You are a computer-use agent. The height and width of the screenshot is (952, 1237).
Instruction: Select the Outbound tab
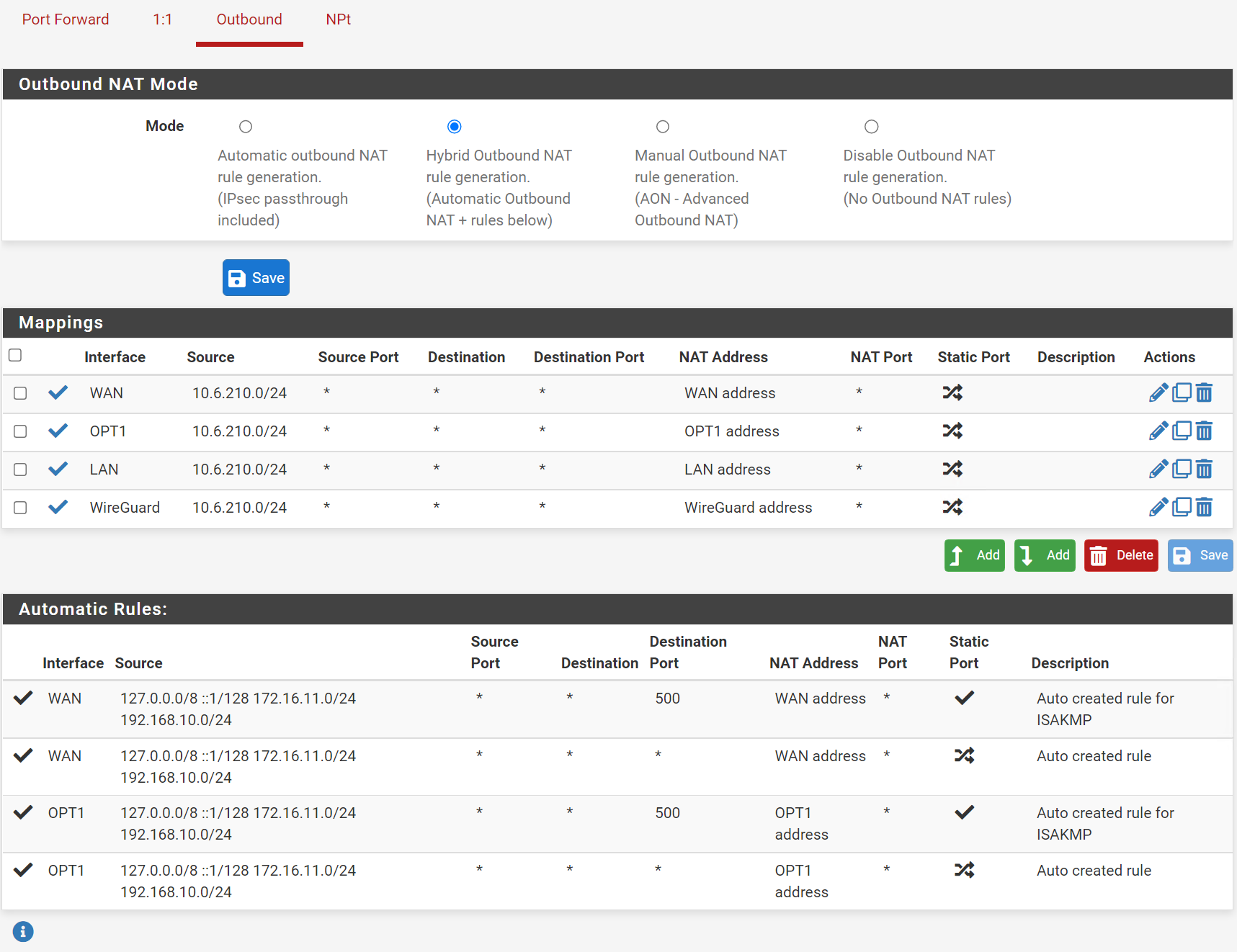pos(249,19)
